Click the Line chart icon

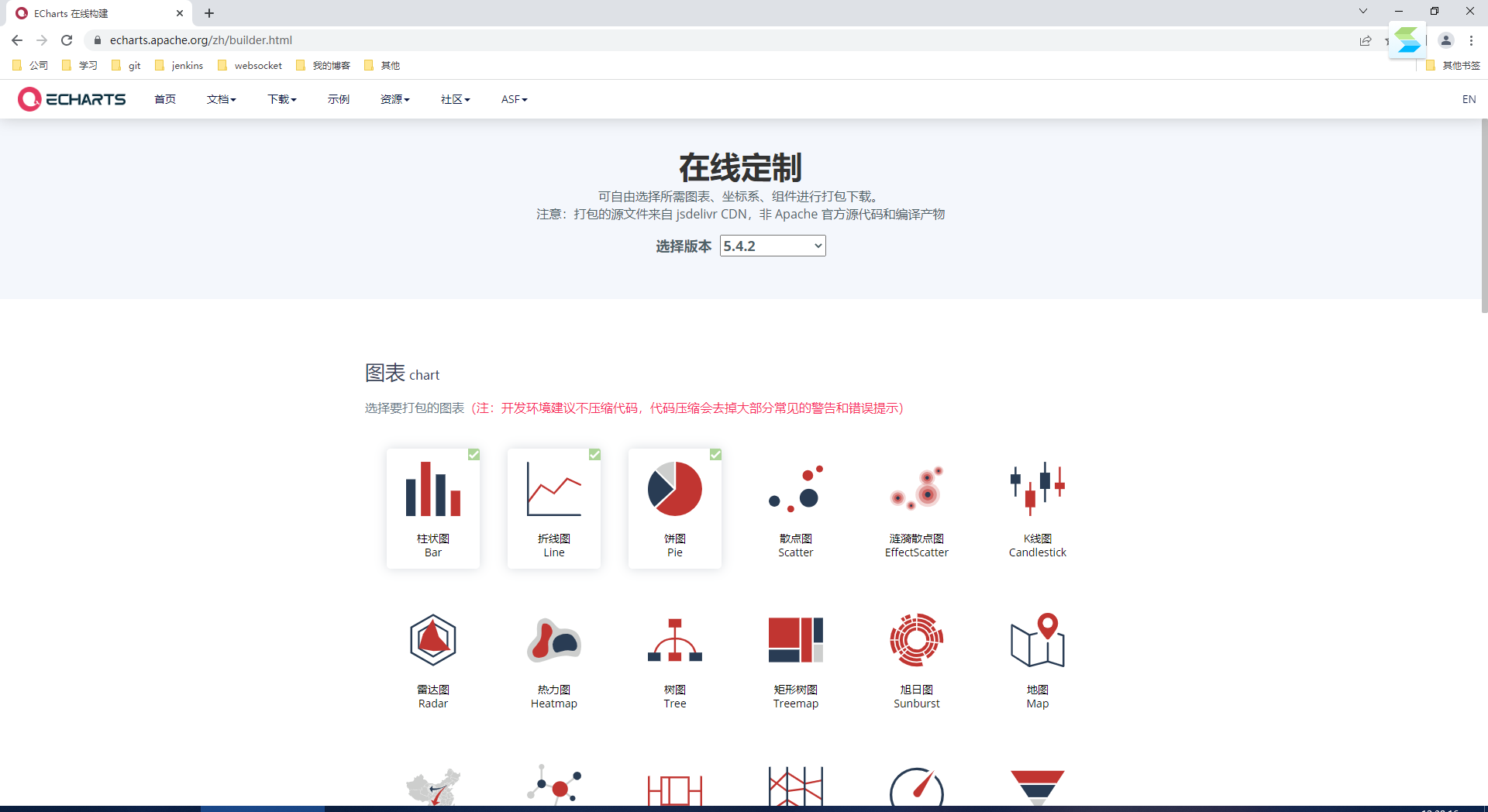[x=554, y=489]
